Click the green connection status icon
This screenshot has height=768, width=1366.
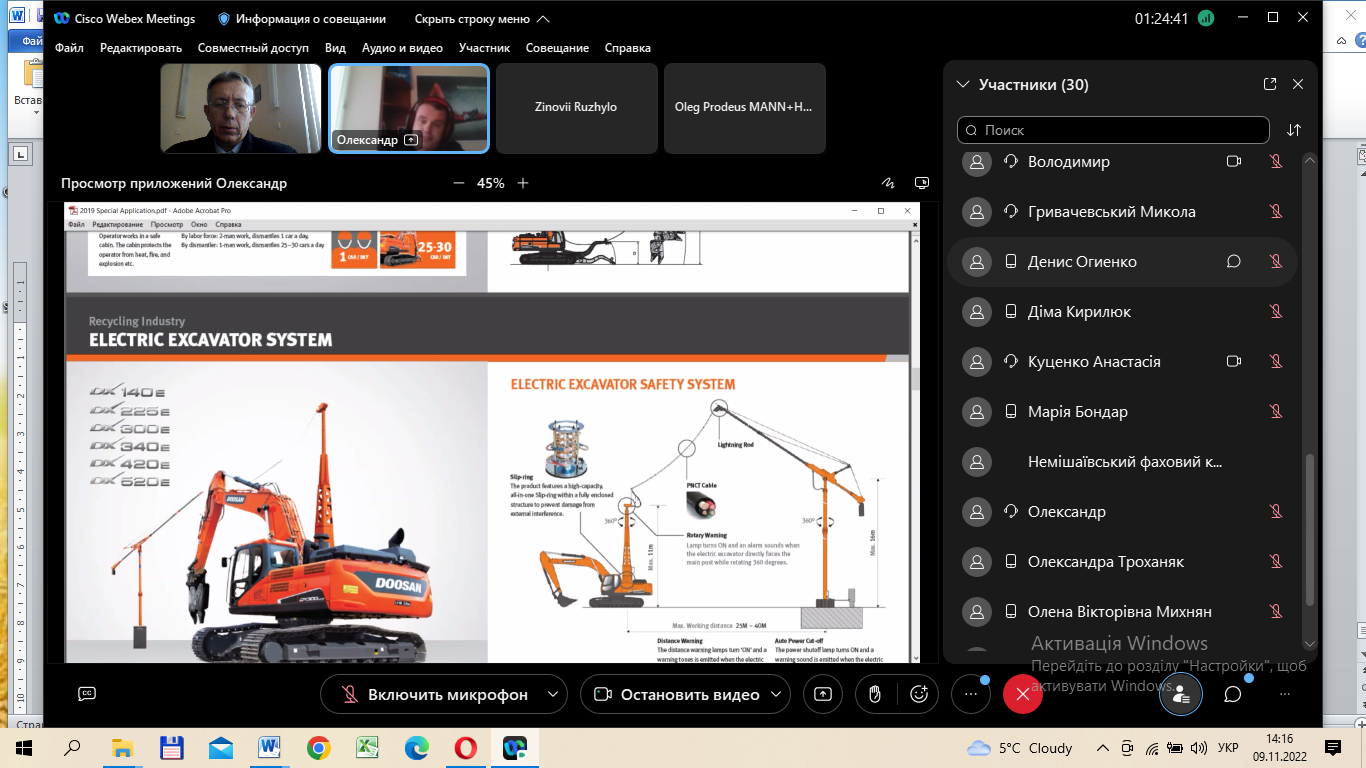coord(1206,18)
